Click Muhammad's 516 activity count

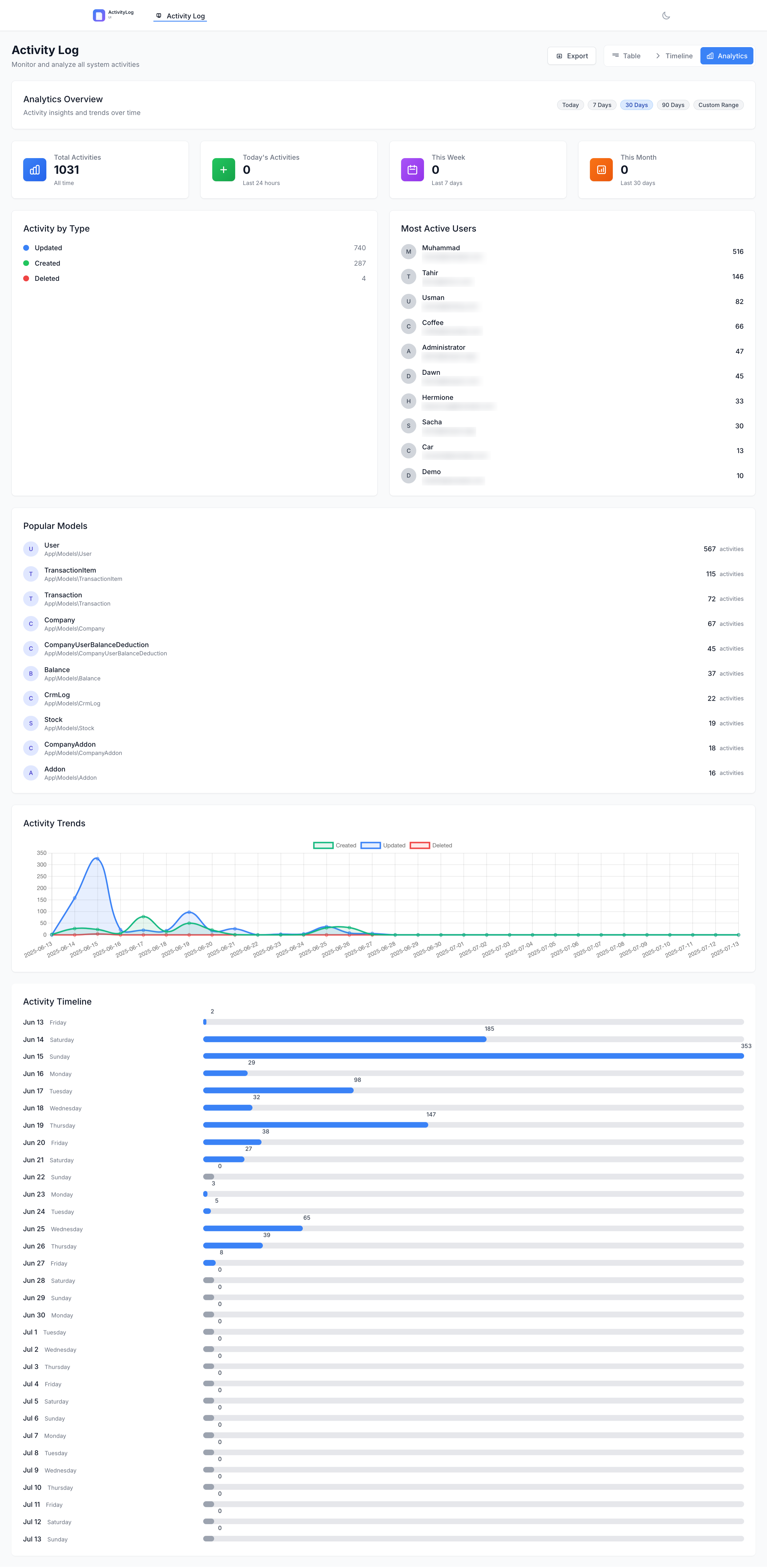click(x=738, y=251)
